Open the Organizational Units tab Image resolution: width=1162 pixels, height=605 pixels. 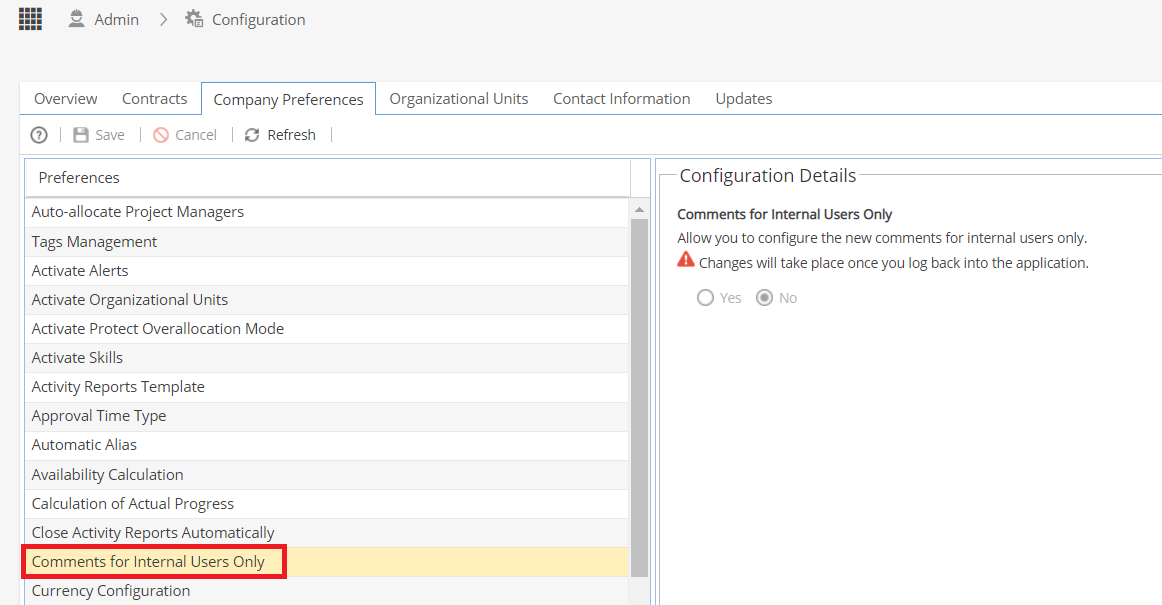[x=459, y=99]
